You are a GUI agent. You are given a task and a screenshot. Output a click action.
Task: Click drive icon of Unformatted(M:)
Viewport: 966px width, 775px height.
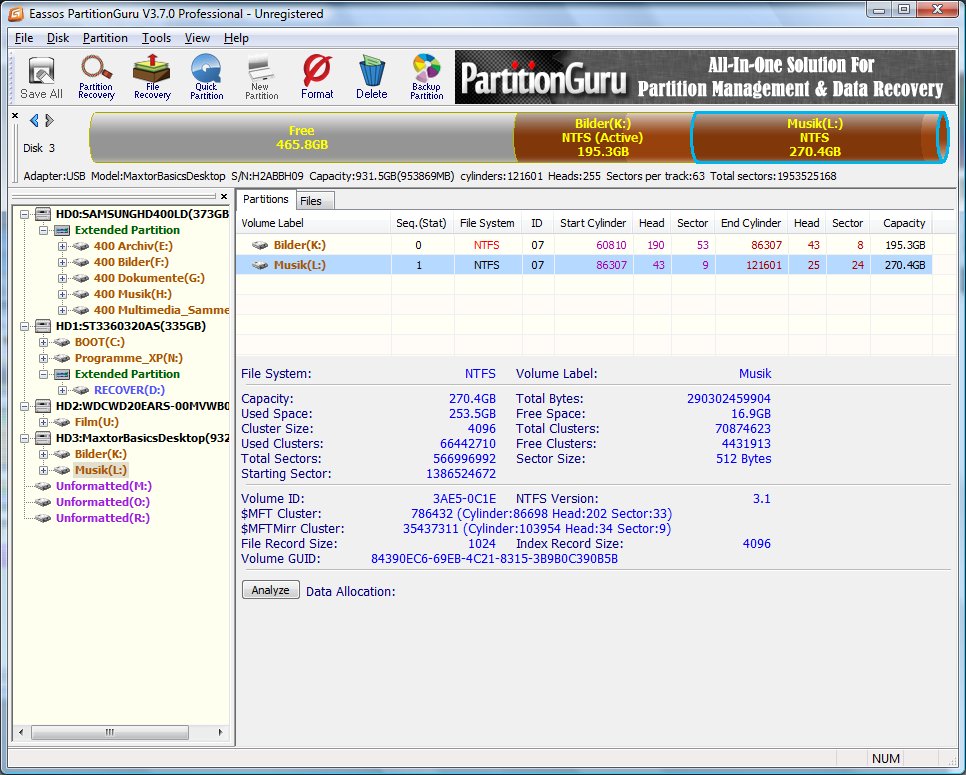[43, 486]
